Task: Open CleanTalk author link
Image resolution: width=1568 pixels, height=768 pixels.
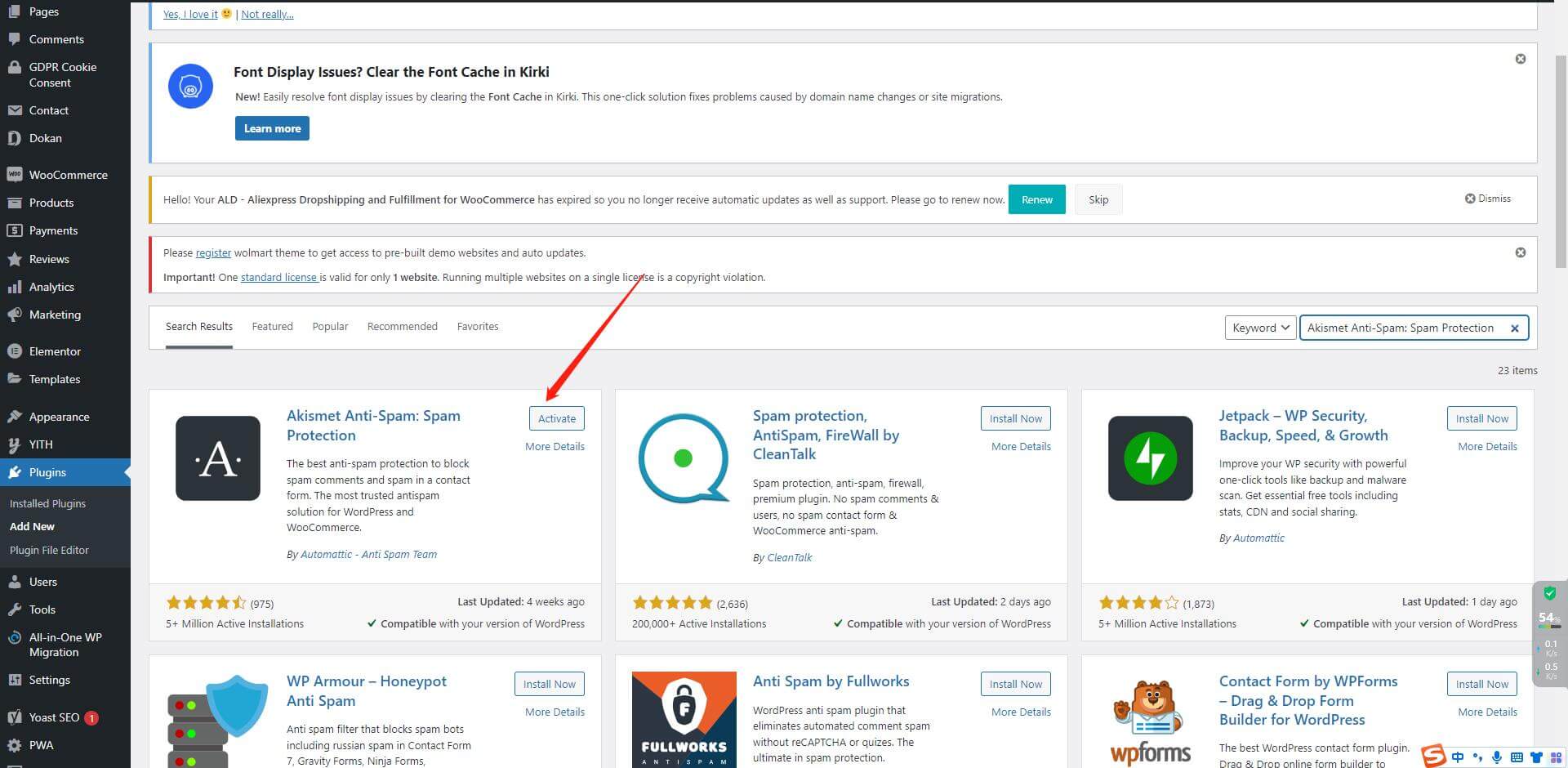Action: pyautogui.click(x=790, y=557)
